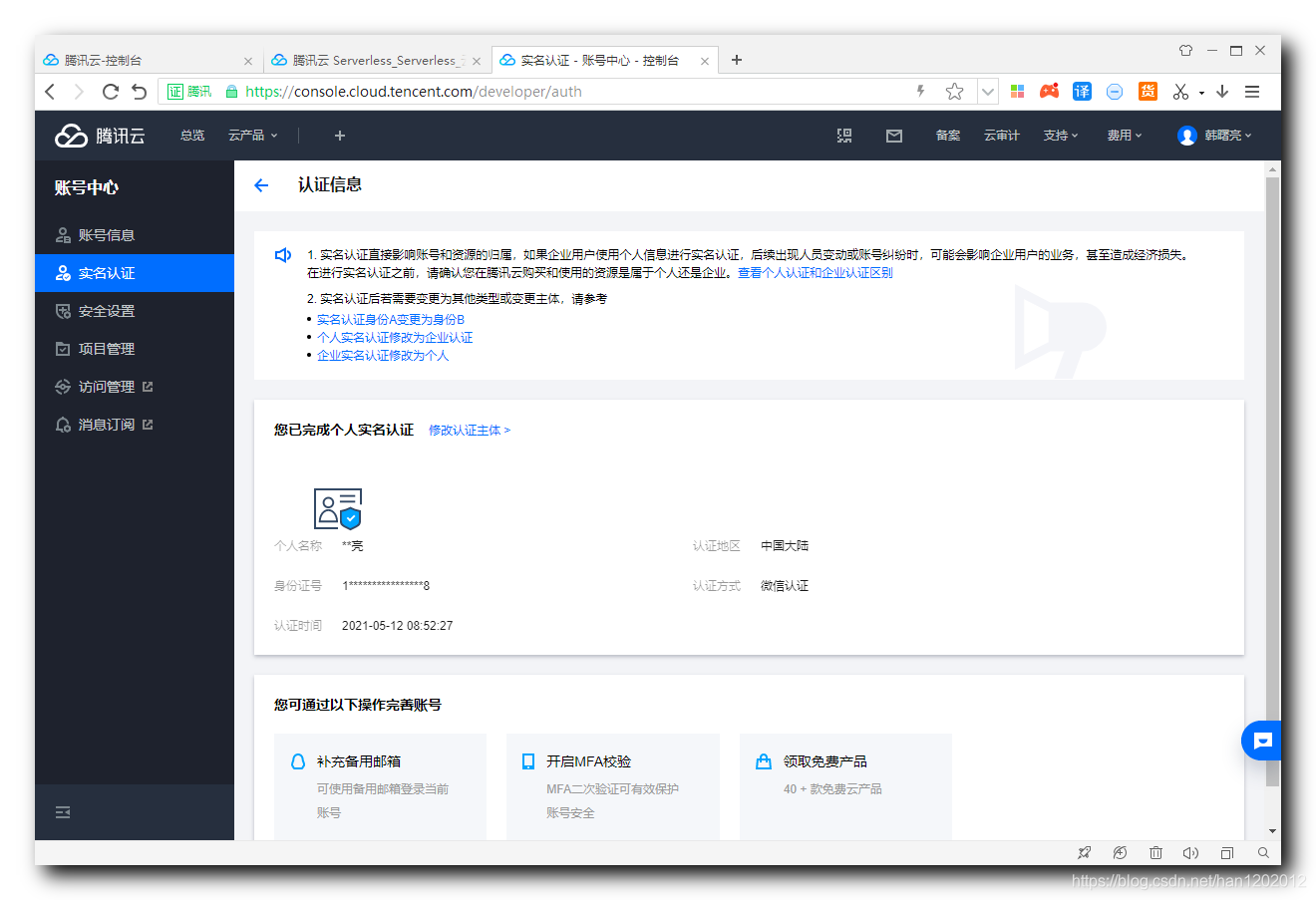
Task: Close the 实名认证 browser tab
Action: tap(705, 61)
